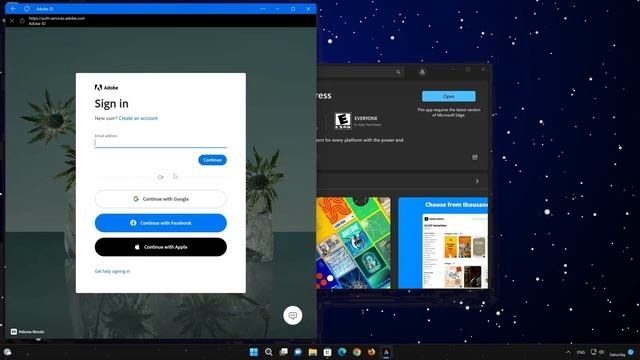Continue with Google sign-in
Screen dimensions: 640x360
160,199
